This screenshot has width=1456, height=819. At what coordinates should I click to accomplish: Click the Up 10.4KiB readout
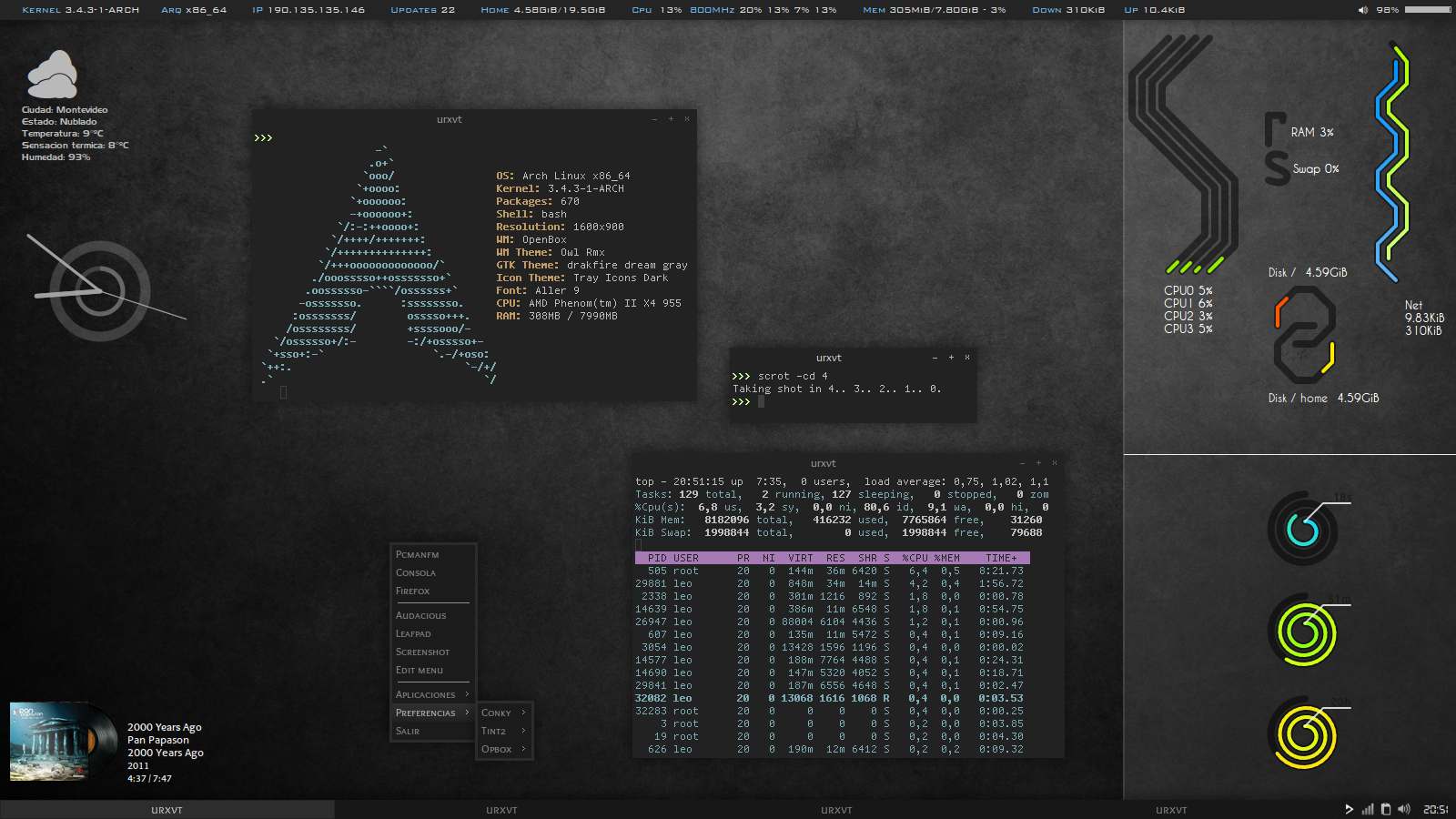[x=1155, y=10]
